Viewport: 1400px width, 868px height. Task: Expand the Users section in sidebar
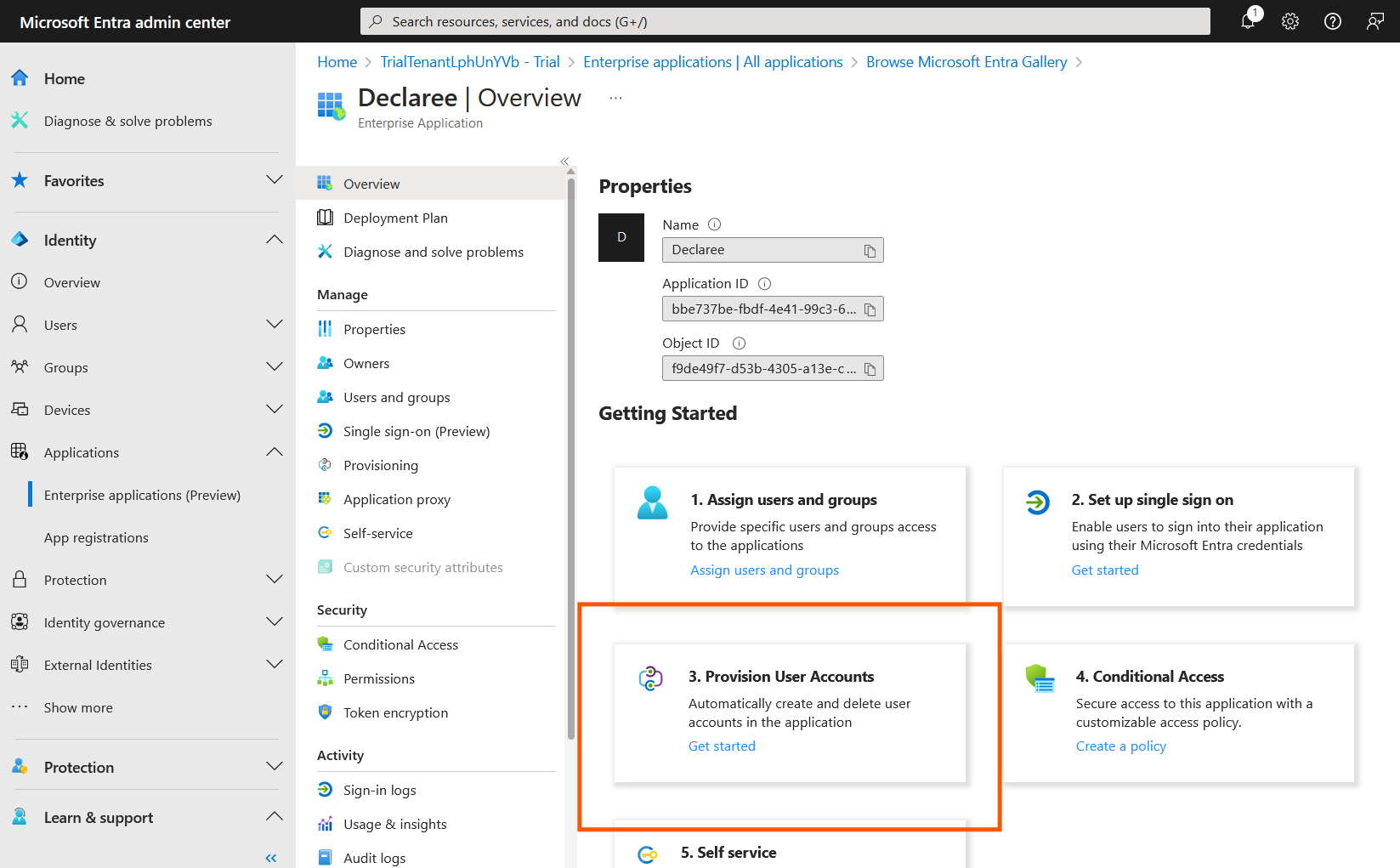point(274,325)
